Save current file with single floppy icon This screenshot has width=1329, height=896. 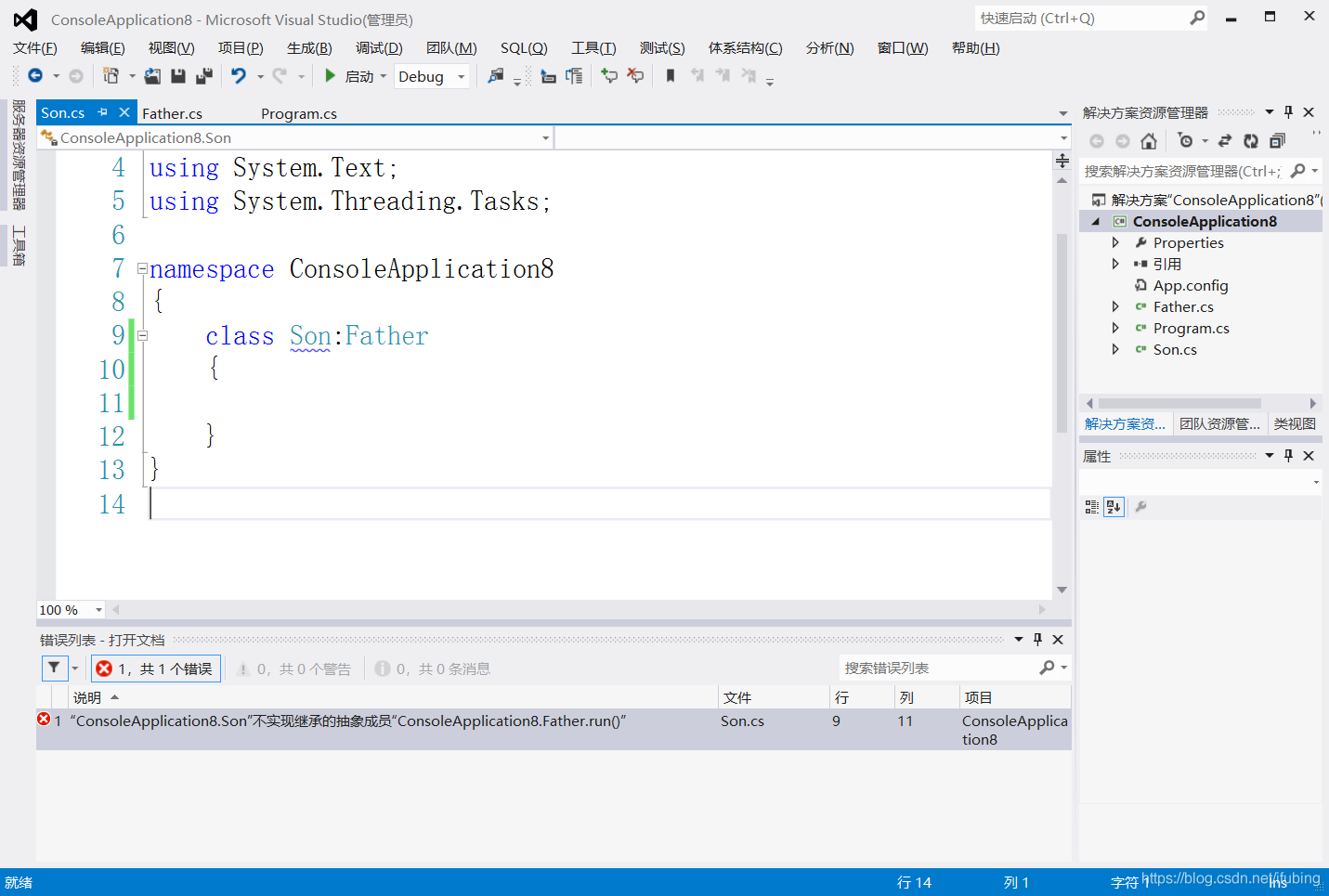click(x=178, y=76)
